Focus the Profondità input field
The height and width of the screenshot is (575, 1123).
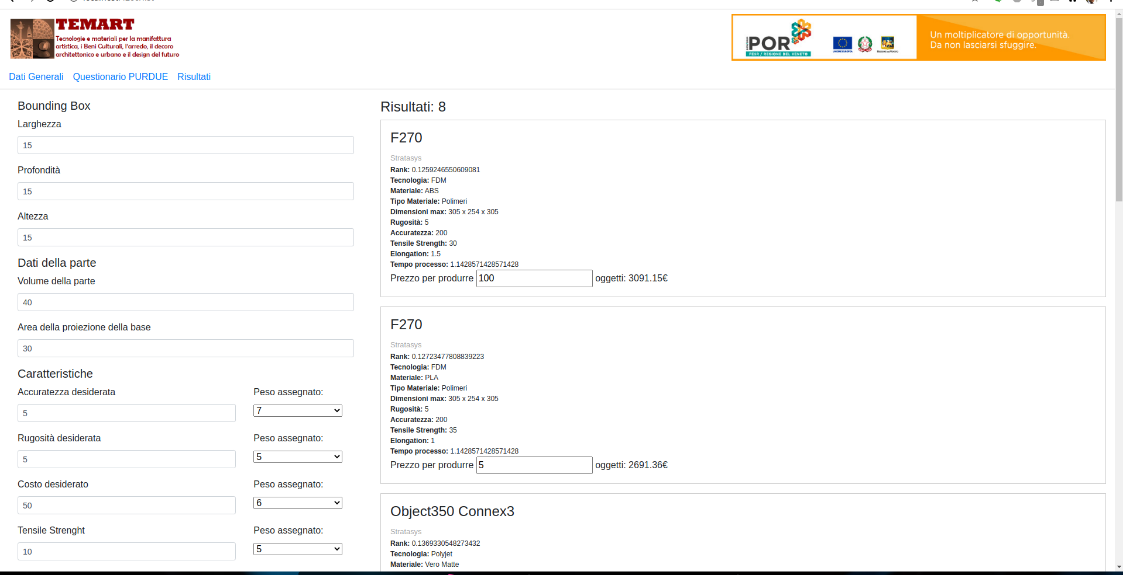point(185,191)
